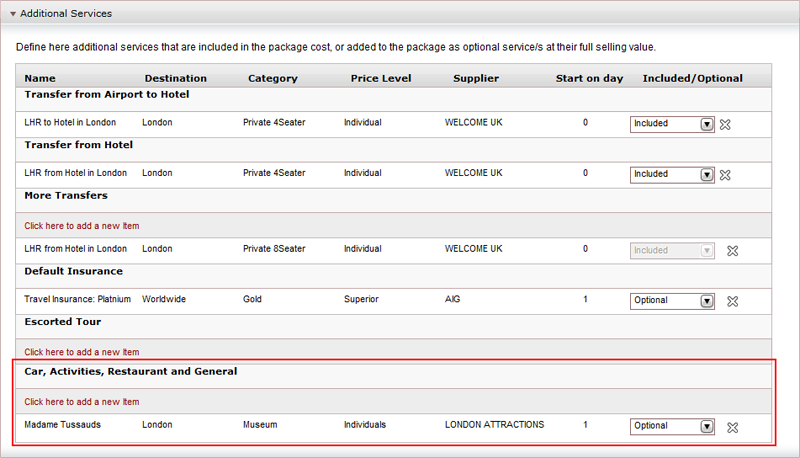800x458 pixels.
Task: Remove the LHR to Hotel in London transfer
Action: point(725,124)
